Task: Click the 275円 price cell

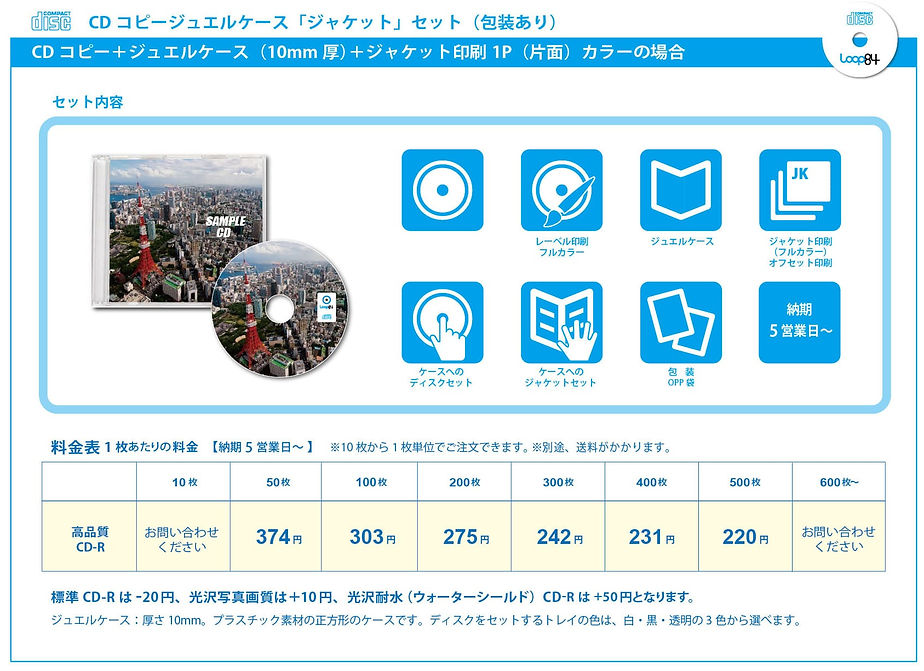Action: [x=466, y=537]
